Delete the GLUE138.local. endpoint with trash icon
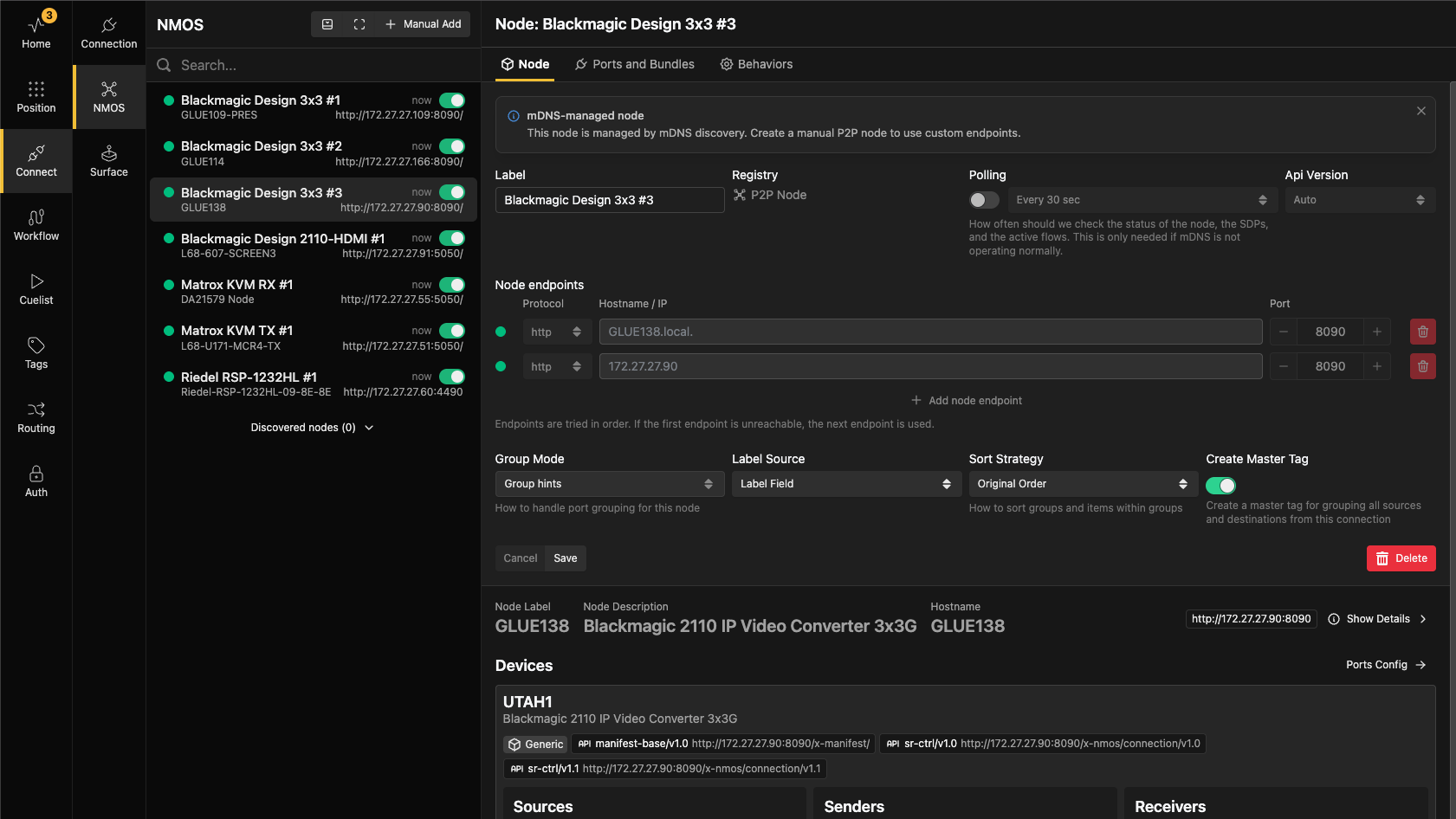 (1423, 332)
